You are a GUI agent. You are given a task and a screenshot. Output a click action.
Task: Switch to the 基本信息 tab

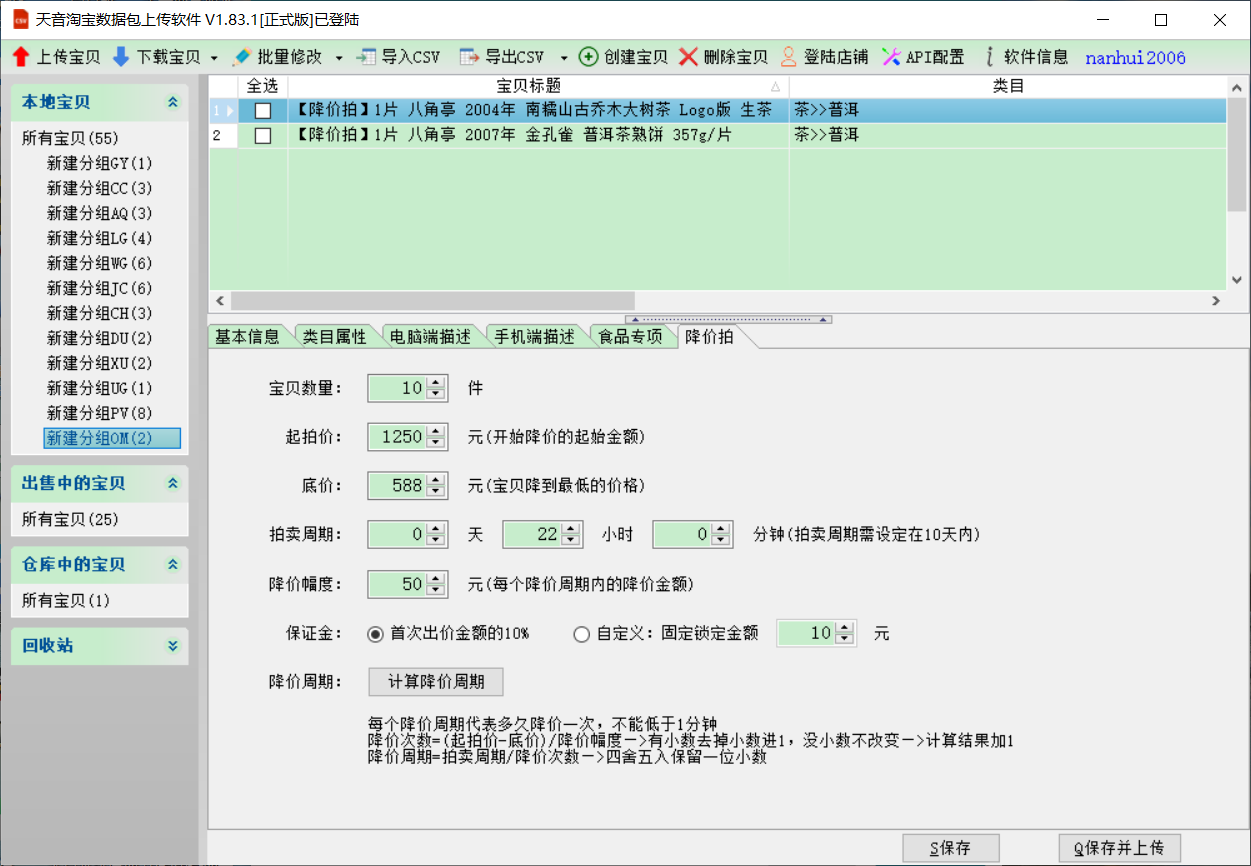(x=247, y=337)
